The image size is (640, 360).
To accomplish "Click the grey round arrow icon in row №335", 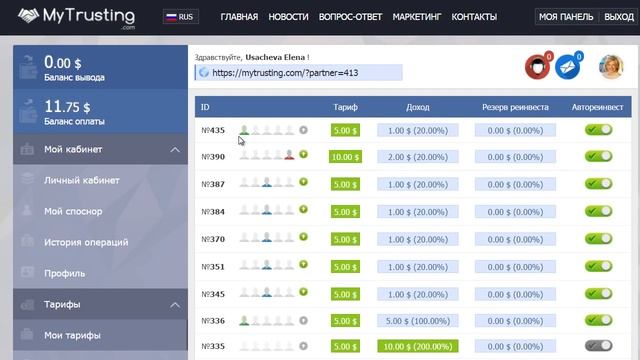I will (x=303, y=346).
